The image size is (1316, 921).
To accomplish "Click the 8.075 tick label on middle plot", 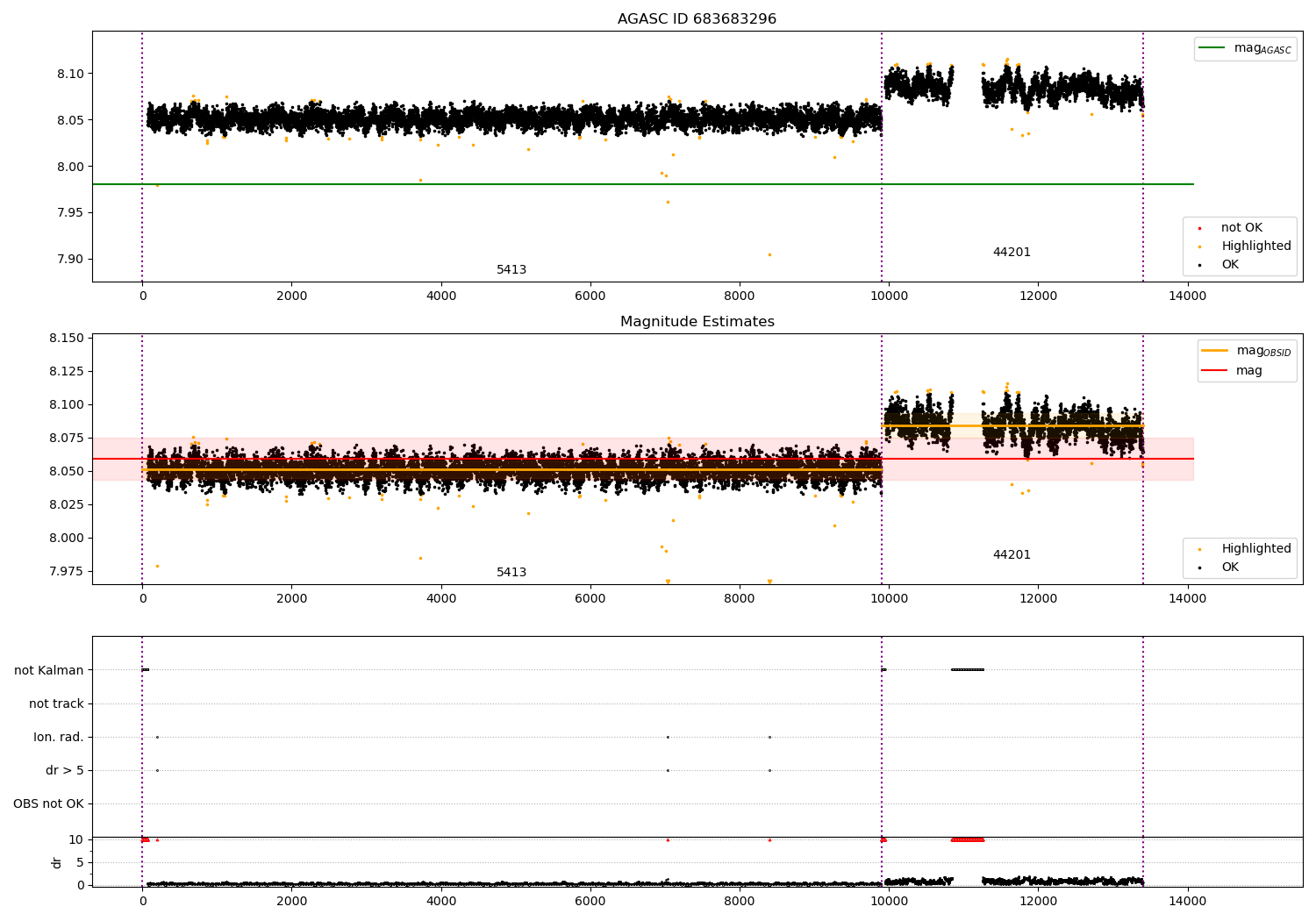I will point(68,439).
